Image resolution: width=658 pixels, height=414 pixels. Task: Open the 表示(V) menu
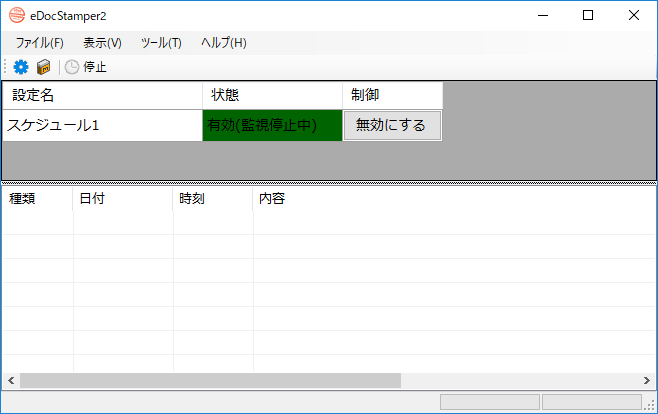click(102, 43)
